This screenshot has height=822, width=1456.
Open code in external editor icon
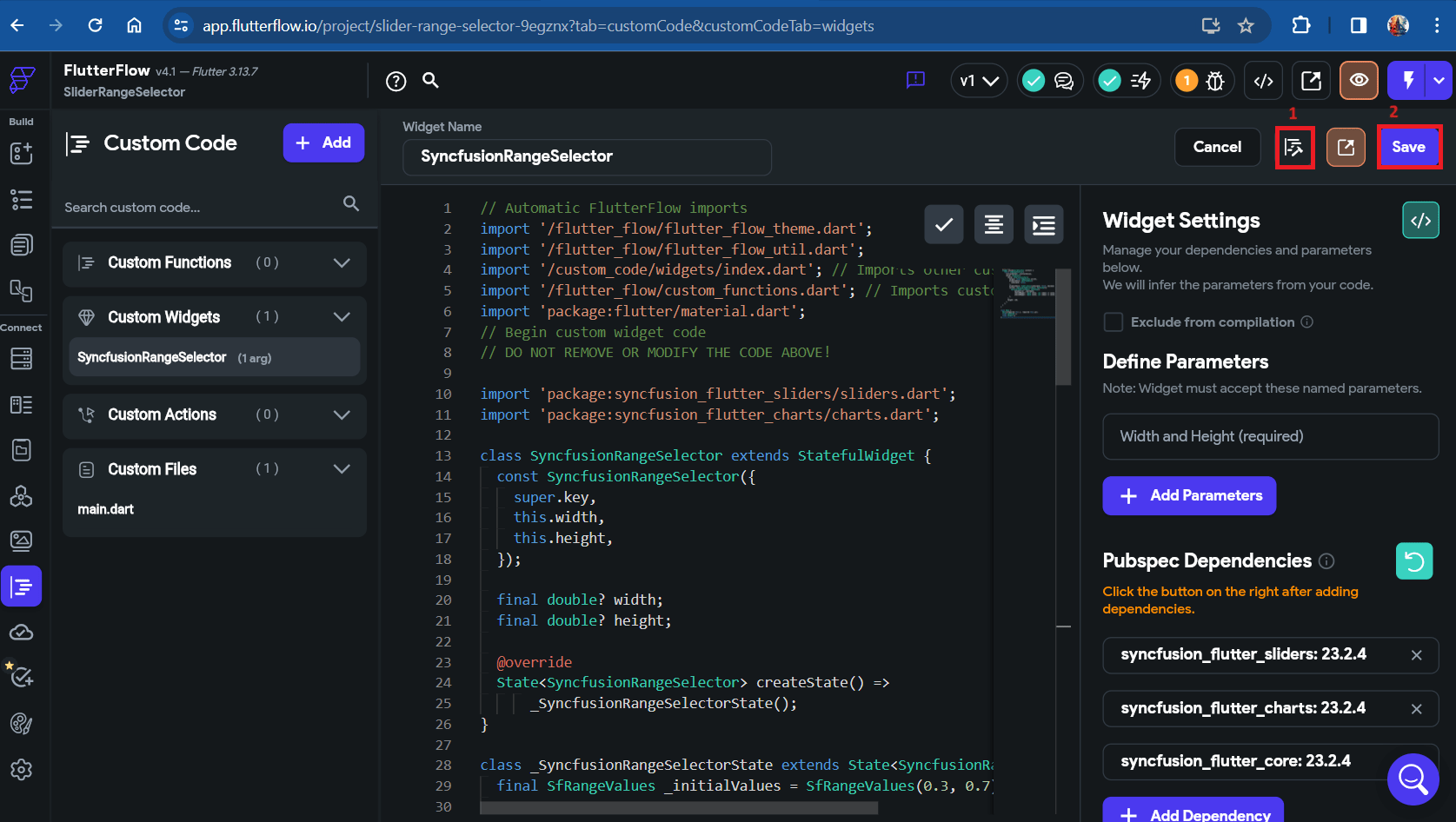[x=1346, y=147]
